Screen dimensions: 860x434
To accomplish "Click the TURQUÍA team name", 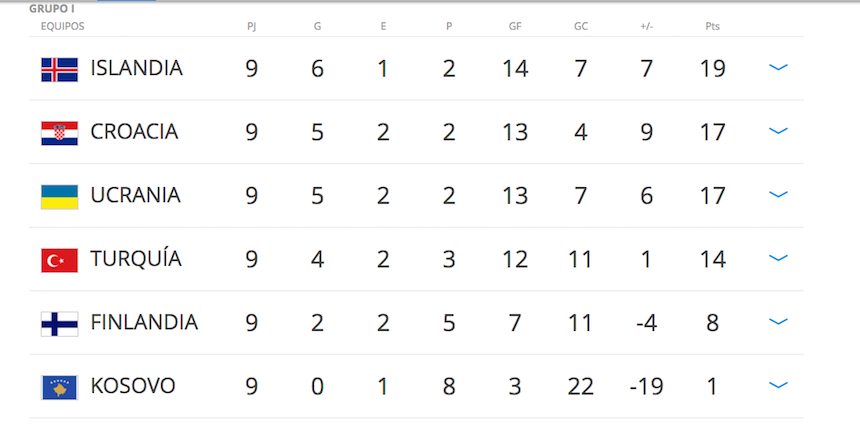I will click(136, 259).
